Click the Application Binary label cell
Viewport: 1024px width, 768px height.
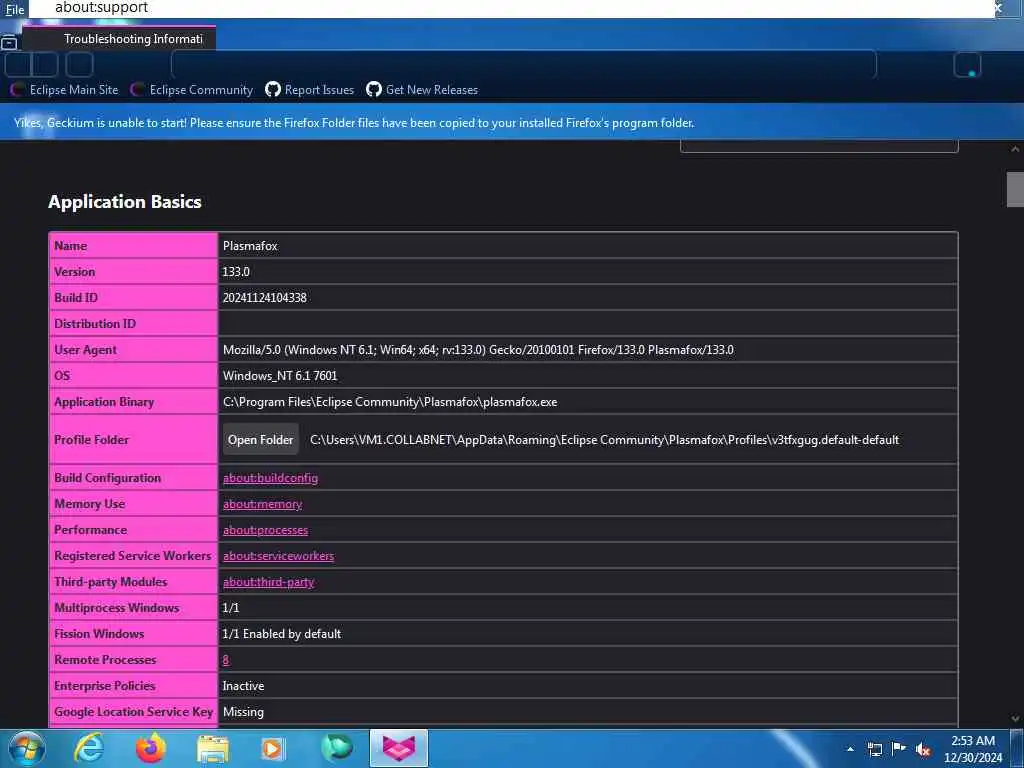coord(133,402)
